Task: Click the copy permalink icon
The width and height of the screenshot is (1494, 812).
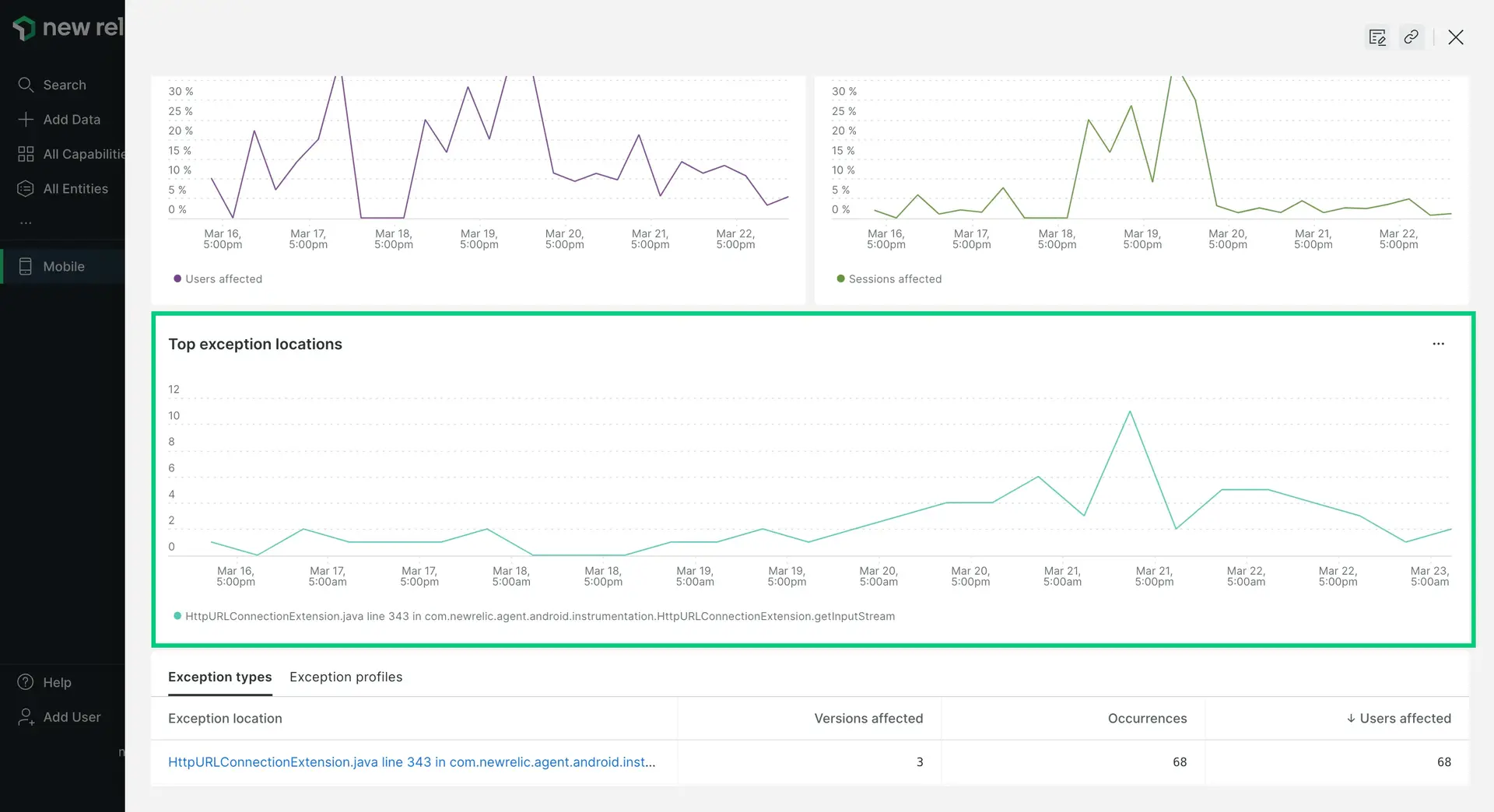Action: [1411, 37]
